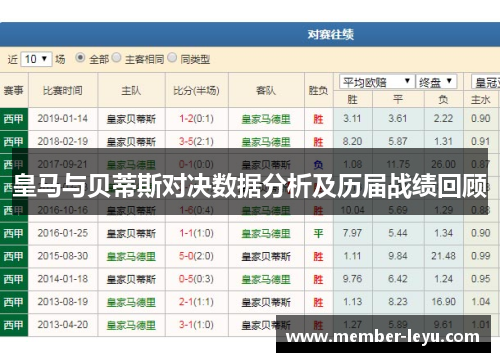Click the draw odds value 9.84
The width and height of the screenshot is (500, 362).
[398, 256]
